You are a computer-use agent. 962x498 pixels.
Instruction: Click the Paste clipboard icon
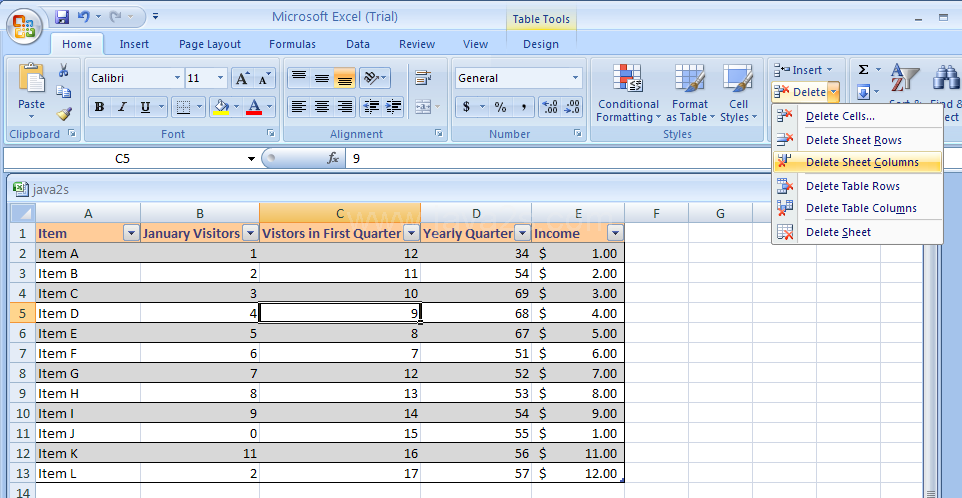click(31, 80)
